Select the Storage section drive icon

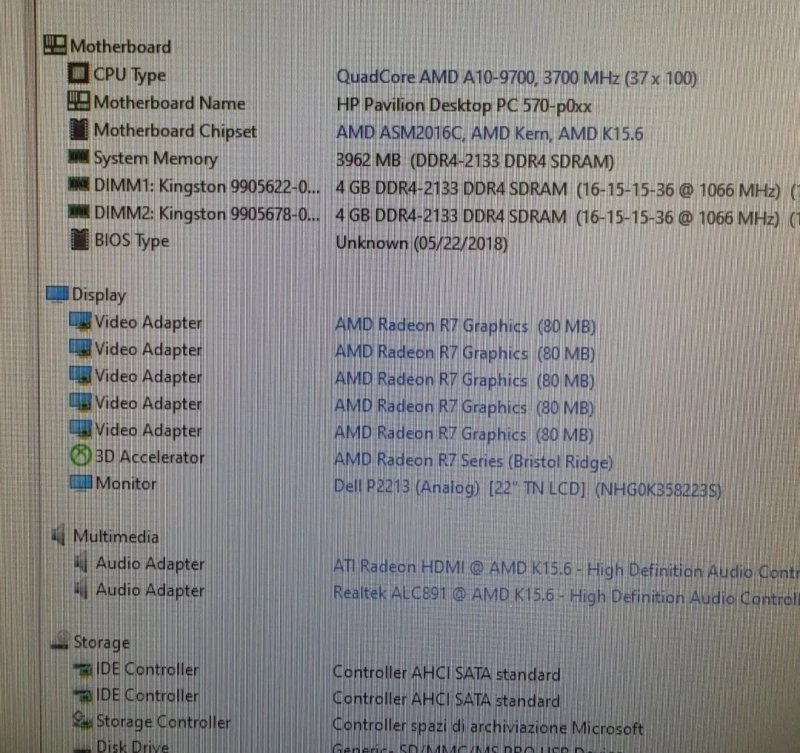click(60, 641)
